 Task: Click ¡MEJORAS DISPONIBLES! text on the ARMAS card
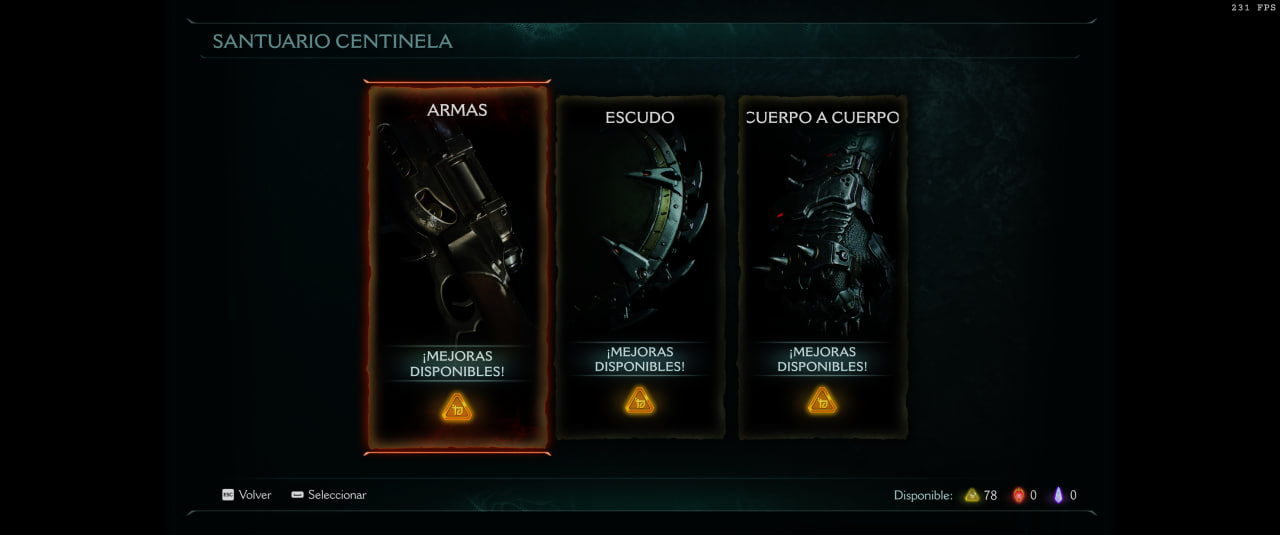(x=457, y=364)
